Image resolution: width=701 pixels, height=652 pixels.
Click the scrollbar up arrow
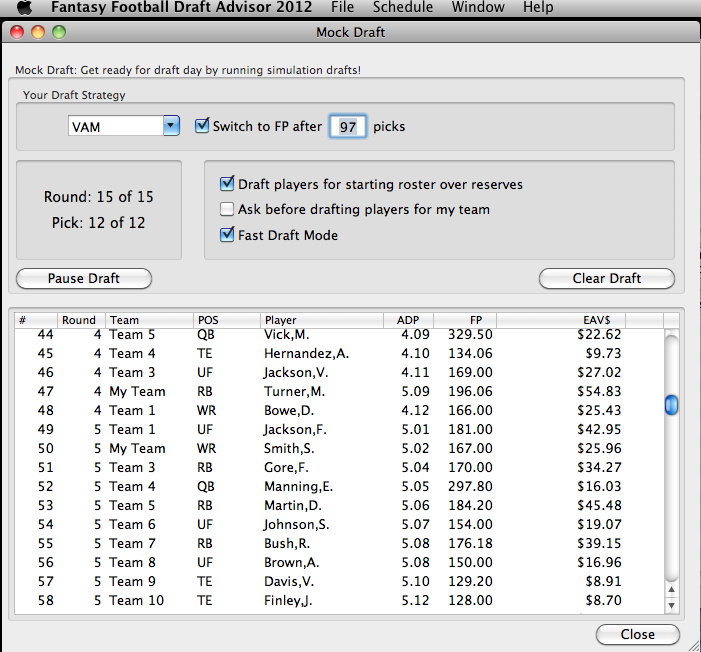(671, 590)
